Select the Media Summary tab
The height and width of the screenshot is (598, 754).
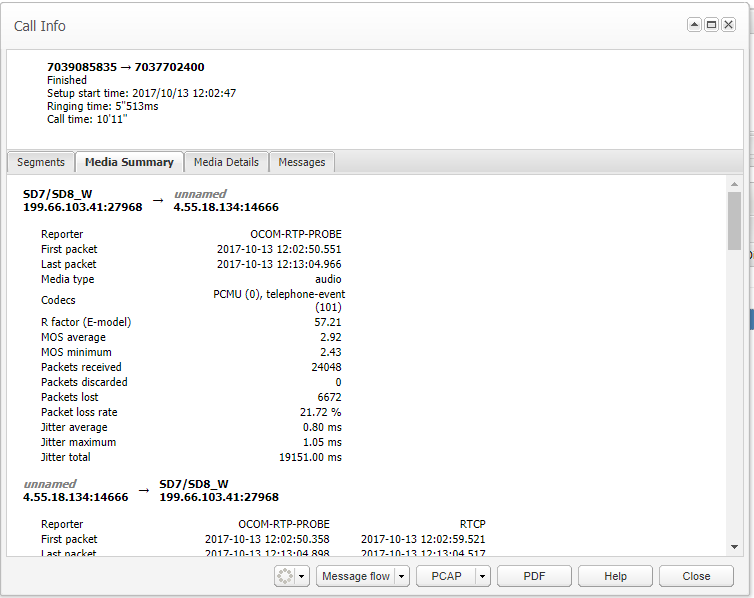(x=129, y=162)
